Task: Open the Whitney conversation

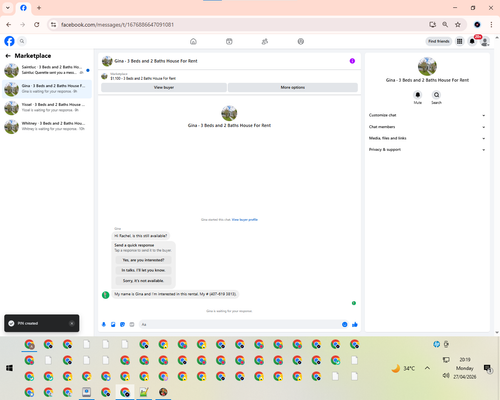Action: coord(47,126)
